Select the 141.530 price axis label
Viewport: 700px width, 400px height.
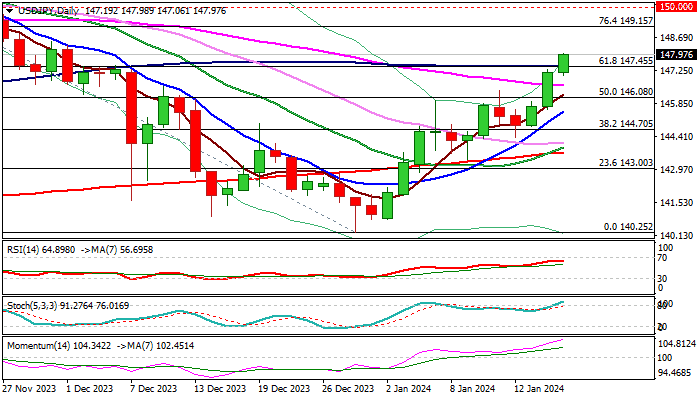point(676,202)
